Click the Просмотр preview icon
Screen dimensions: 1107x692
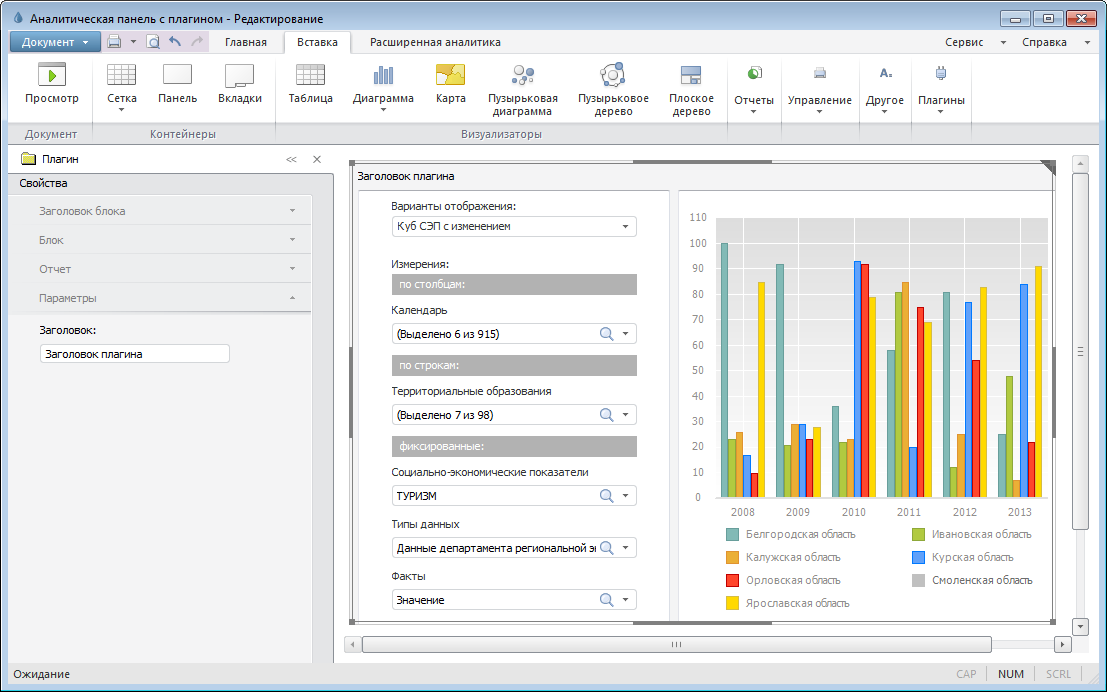pyautogui.click(x=51, y=76)
